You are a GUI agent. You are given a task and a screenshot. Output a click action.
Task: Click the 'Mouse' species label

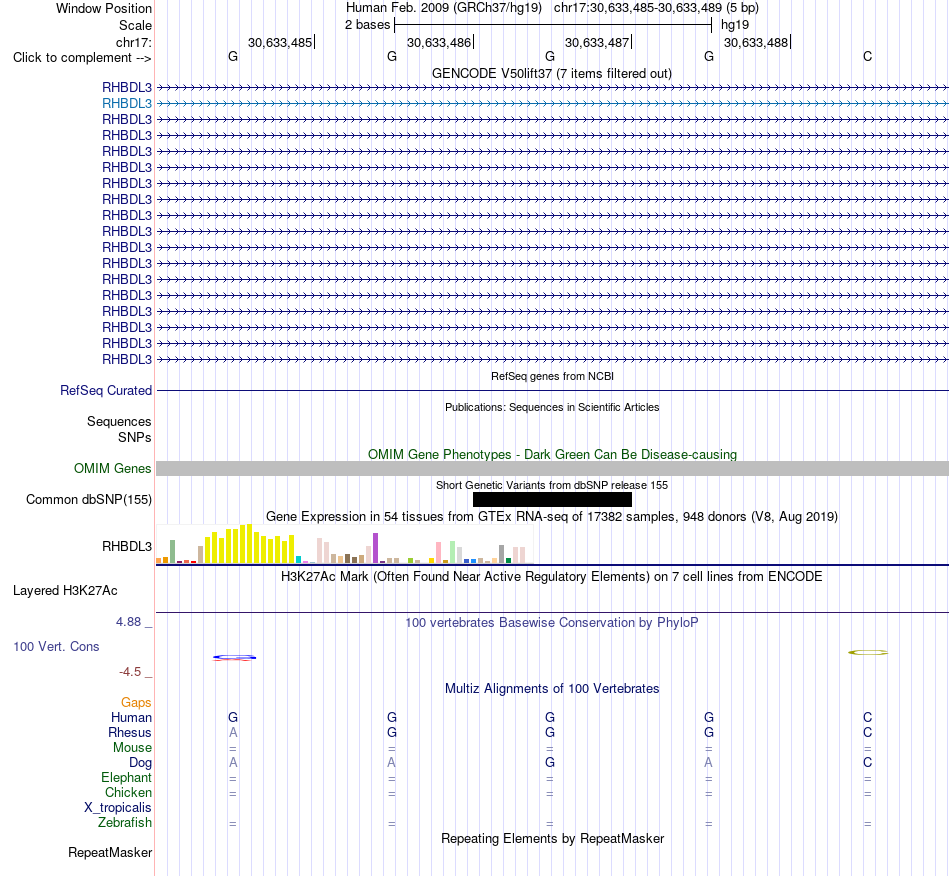(132, 748)
